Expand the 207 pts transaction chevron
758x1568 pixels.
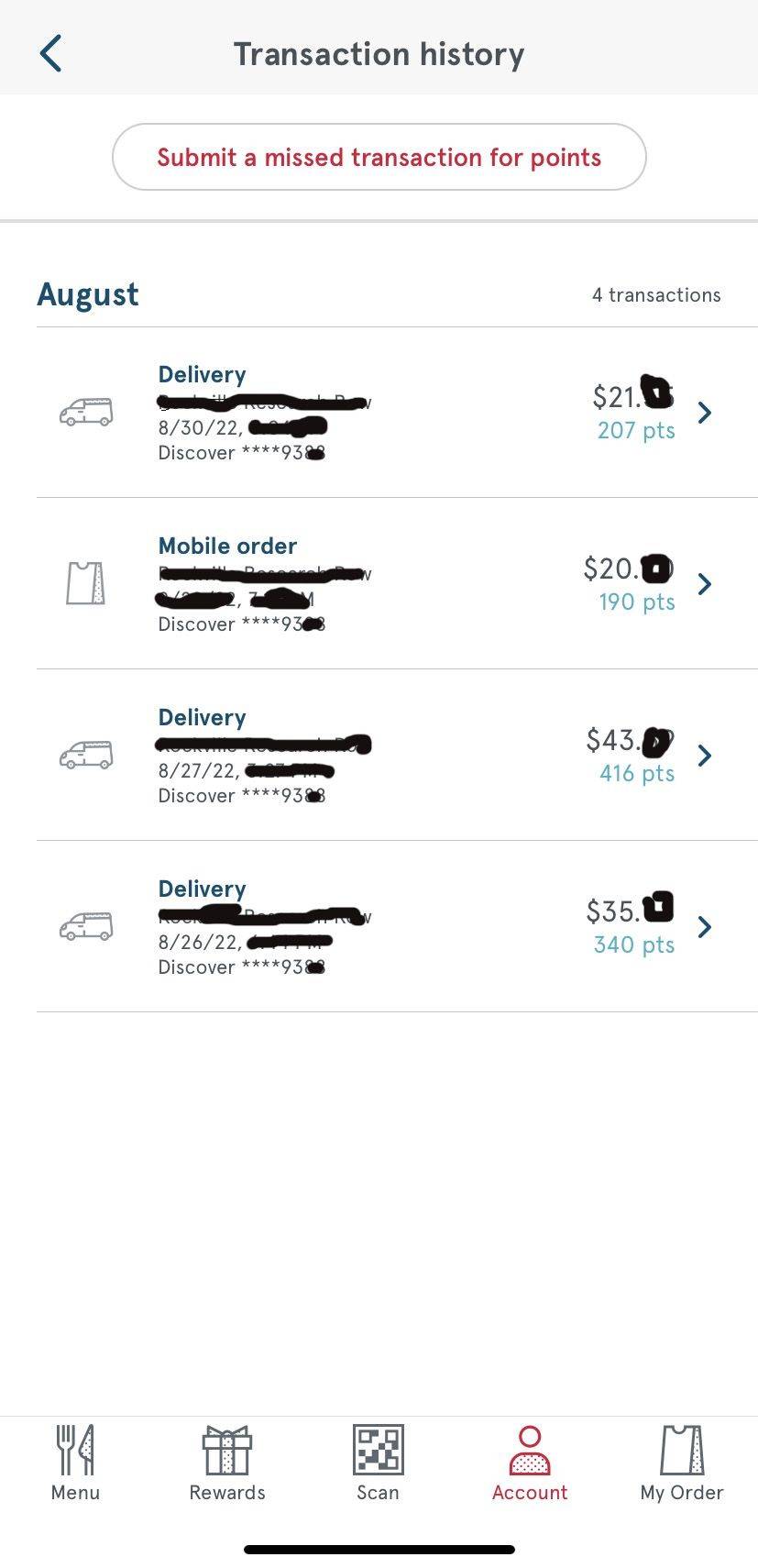tap(704, 413)
